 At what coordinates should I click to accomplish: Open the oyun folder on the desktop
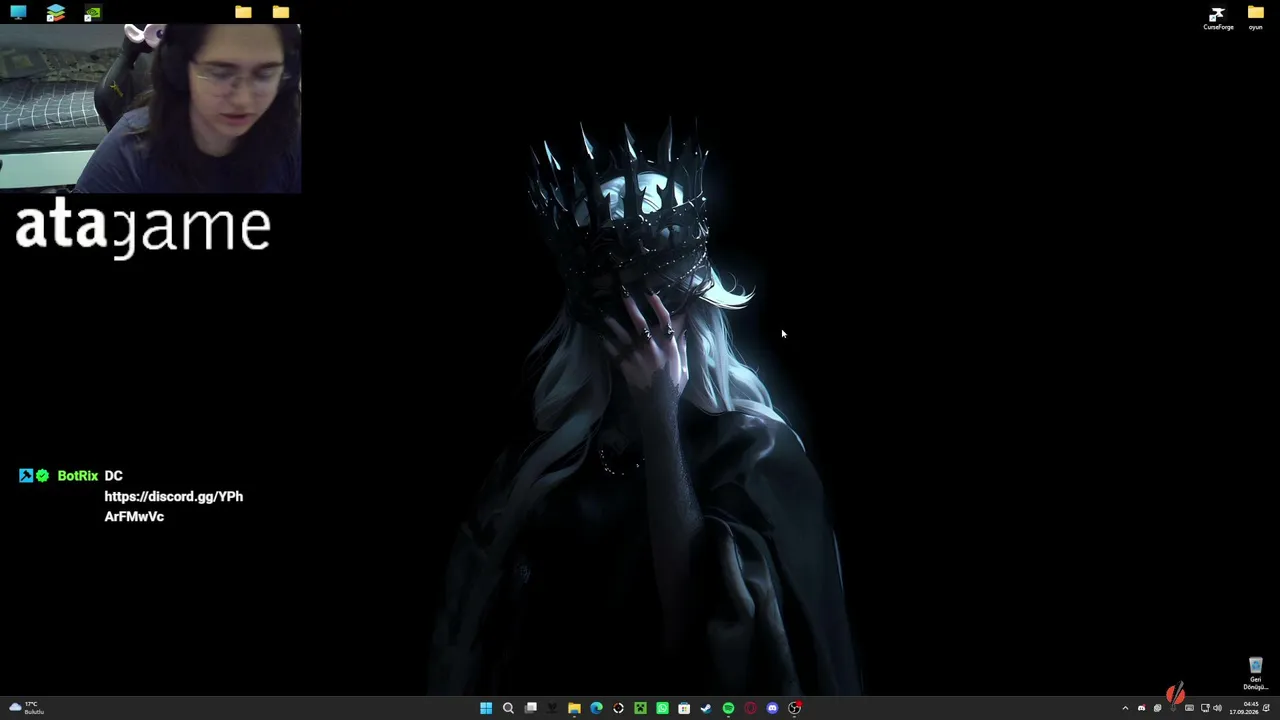coord(1255,18)
